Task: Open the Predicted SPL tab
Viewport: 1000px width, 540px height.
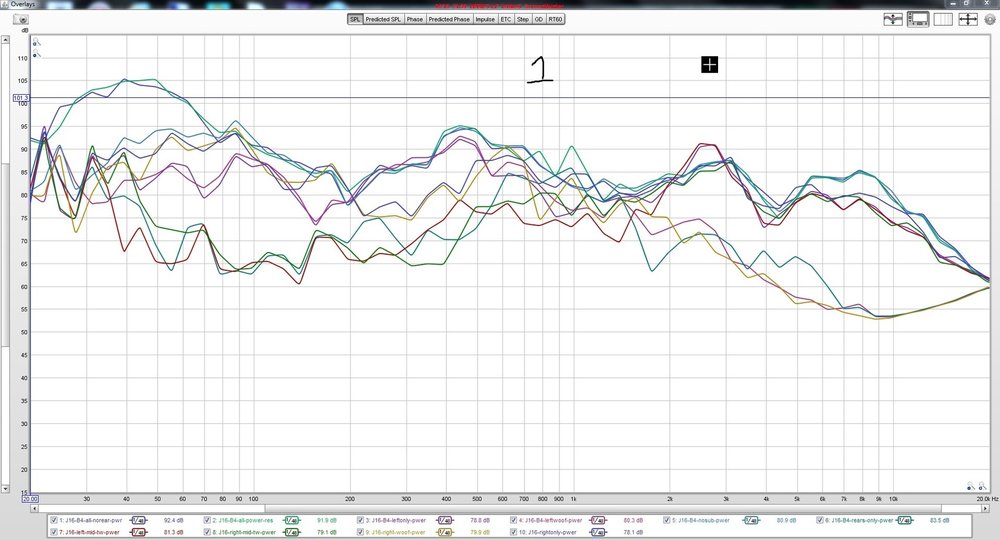Action: (383, 19)
